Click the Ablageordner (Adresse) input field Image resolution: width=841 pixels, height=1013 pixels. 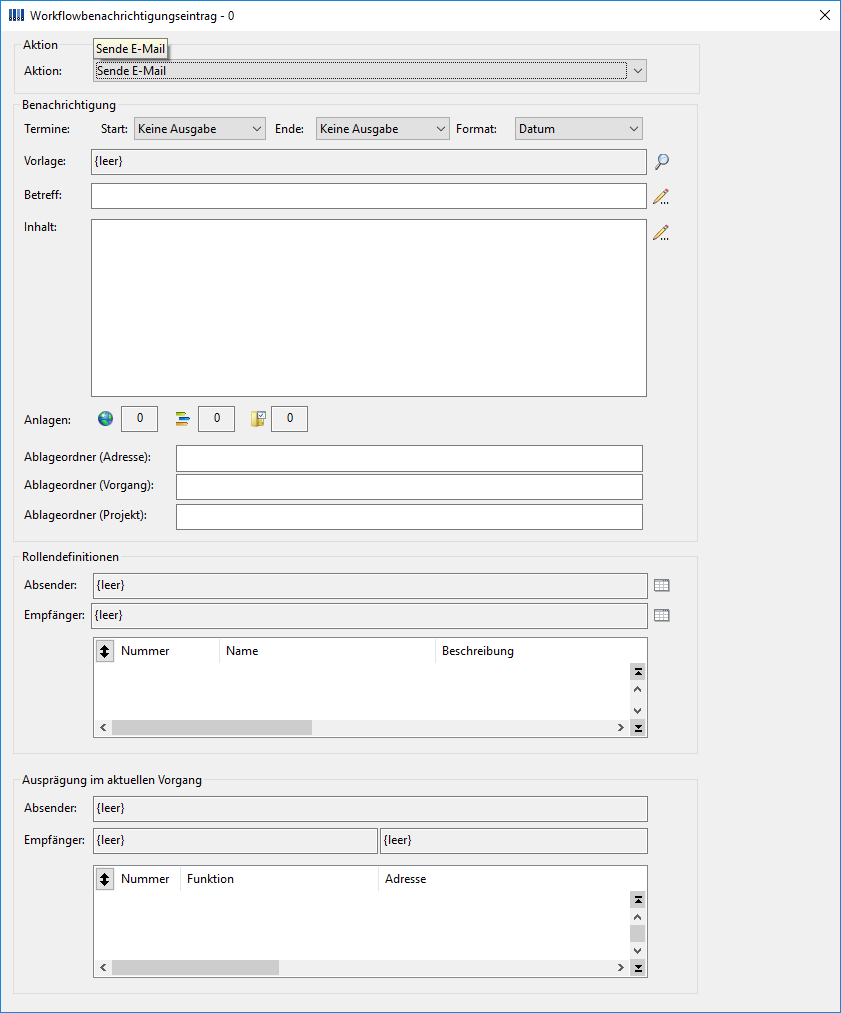coord(410,458)
